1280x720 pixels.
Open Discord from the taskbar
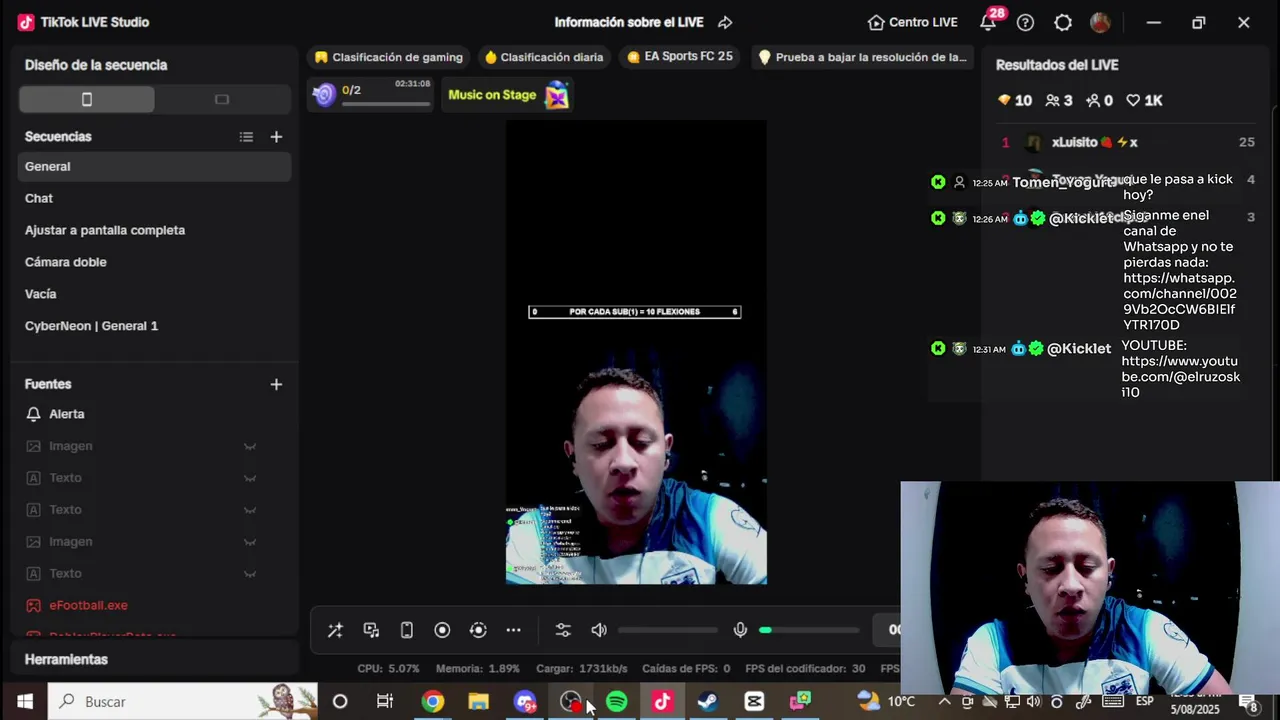pos(525,702)
